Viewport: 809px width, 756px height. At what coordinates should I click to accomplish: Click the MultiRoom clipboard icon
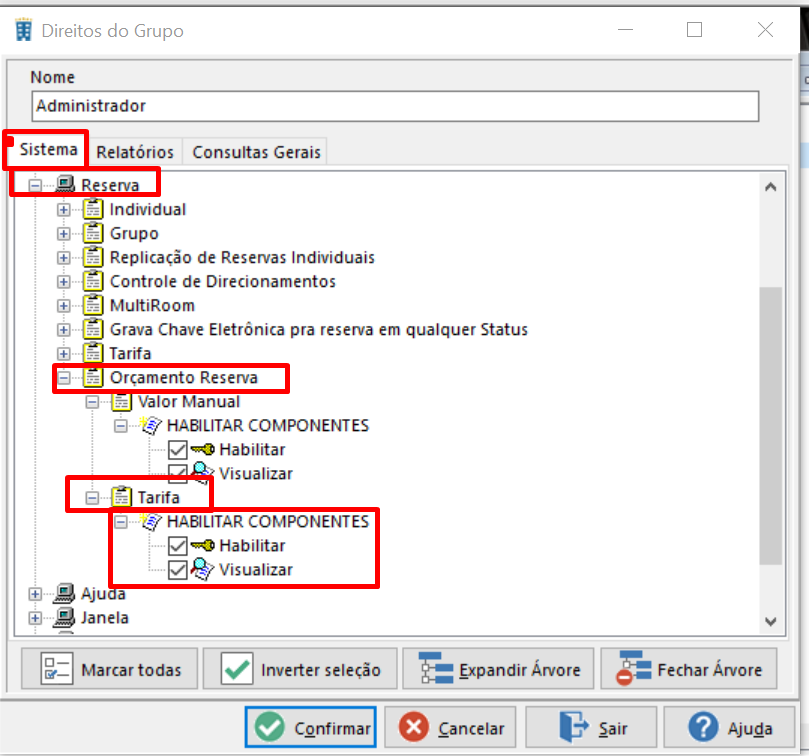[x=93, y=305]
